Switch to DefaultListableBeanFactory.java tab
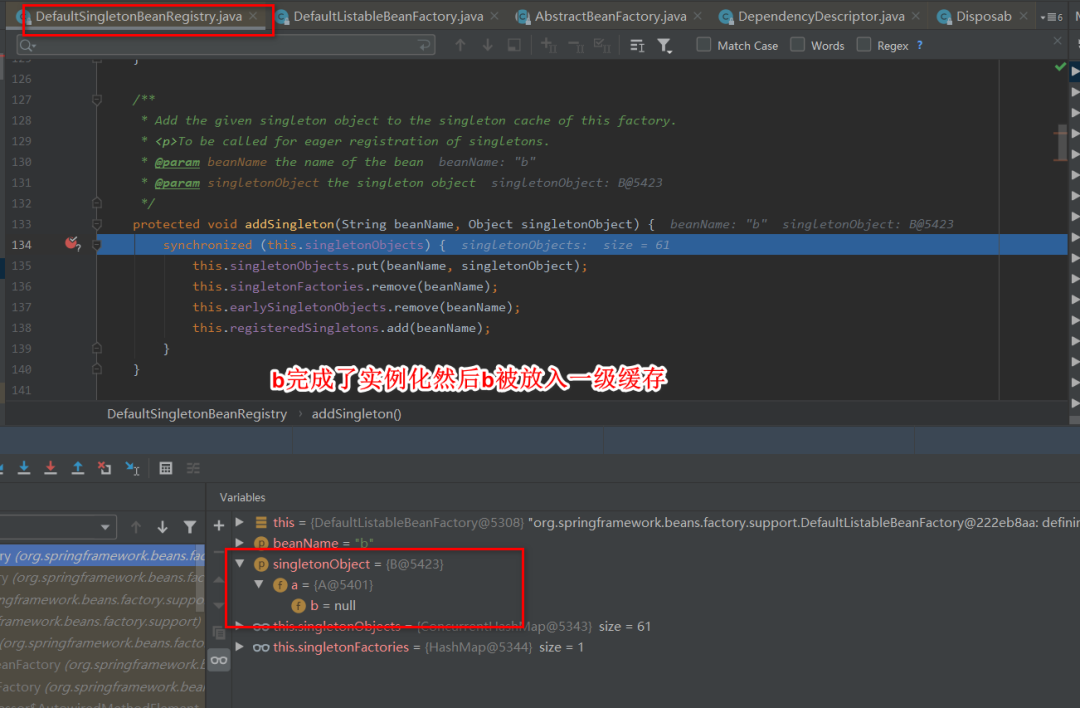1080x708 pixels. (388, 17)
